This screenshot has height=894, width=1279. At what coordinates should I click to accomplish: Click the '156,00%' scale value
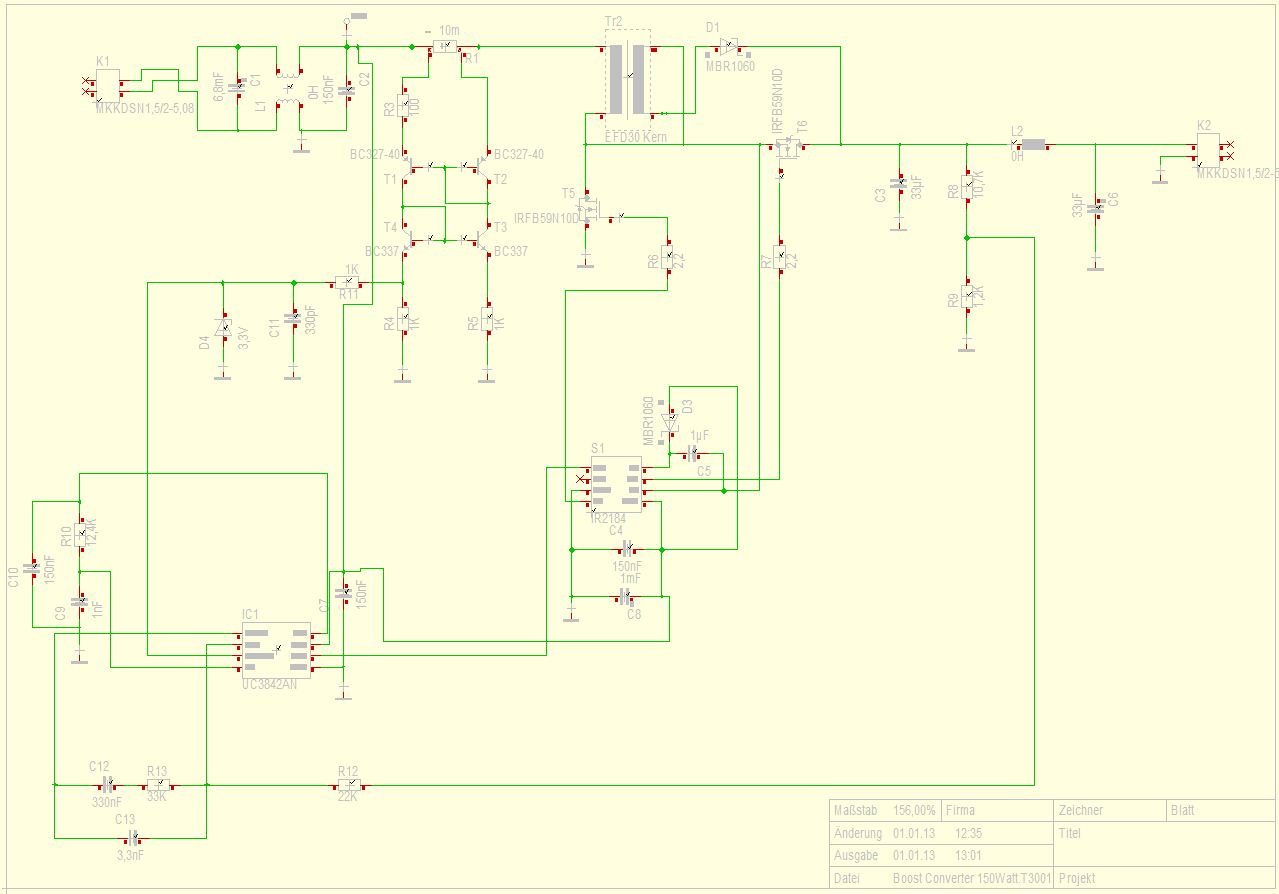914,810
